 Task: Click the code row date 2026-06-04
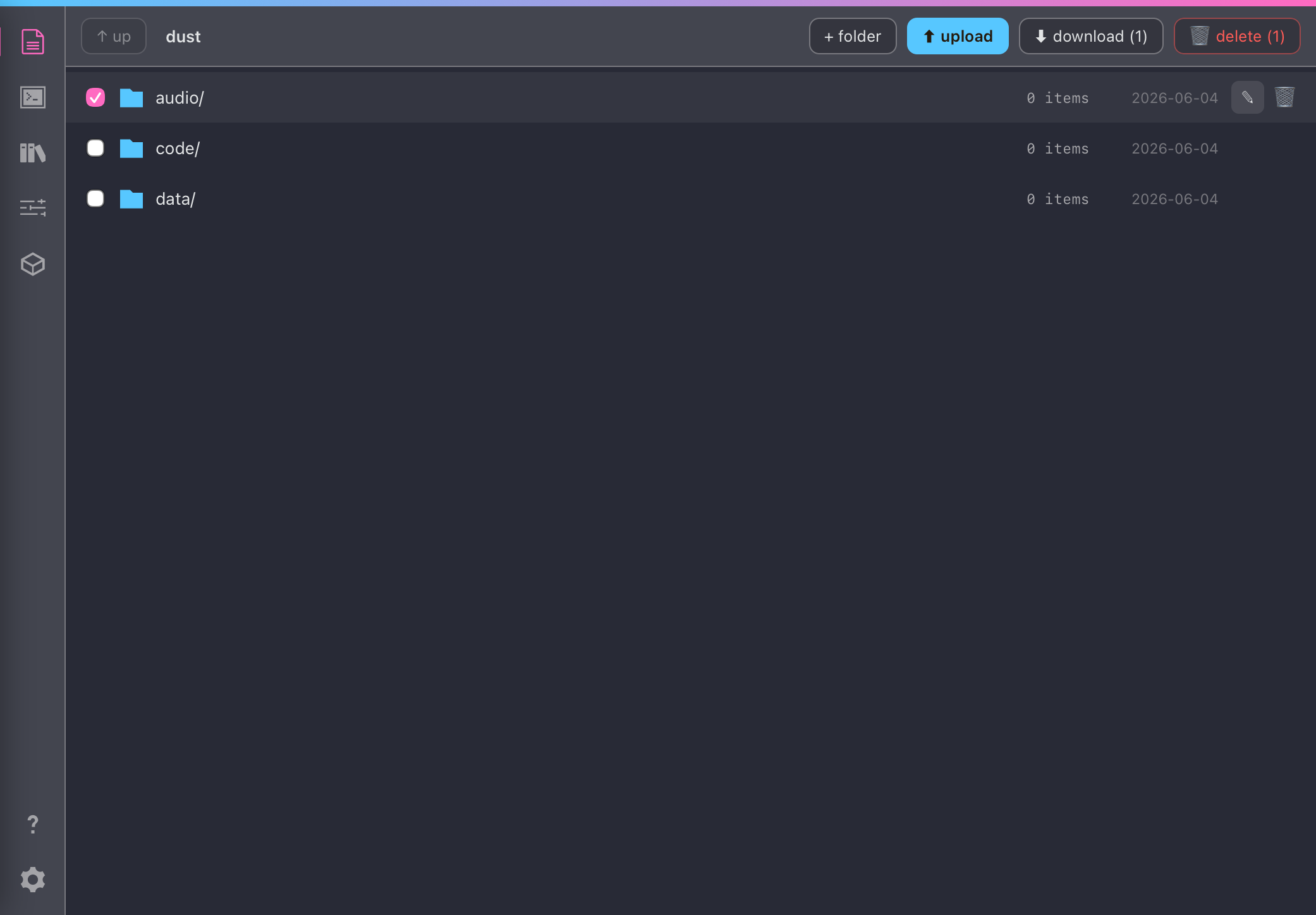click(x=1174, y=148)
